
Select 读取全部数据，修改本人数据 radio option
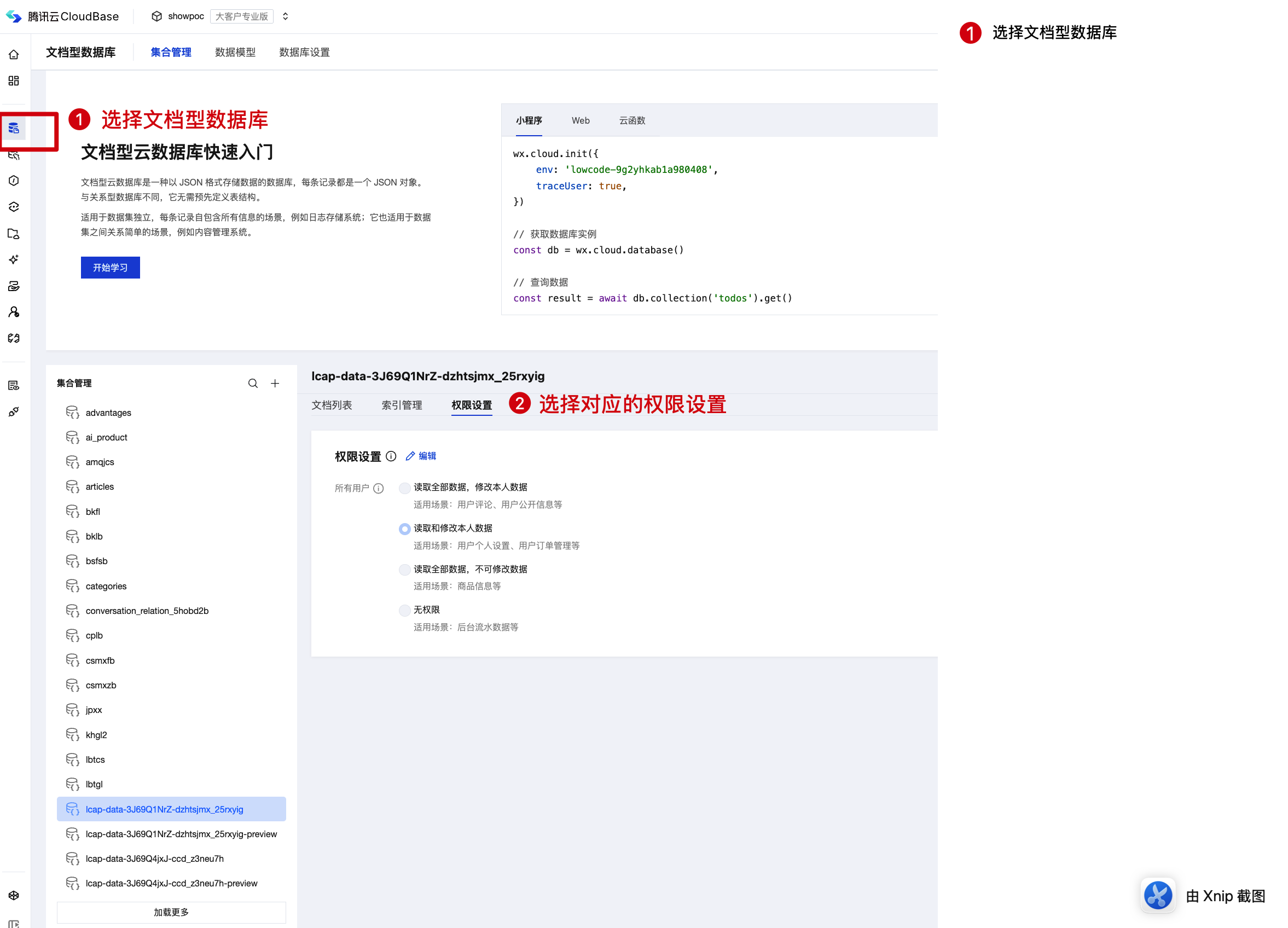pos(404,488)
